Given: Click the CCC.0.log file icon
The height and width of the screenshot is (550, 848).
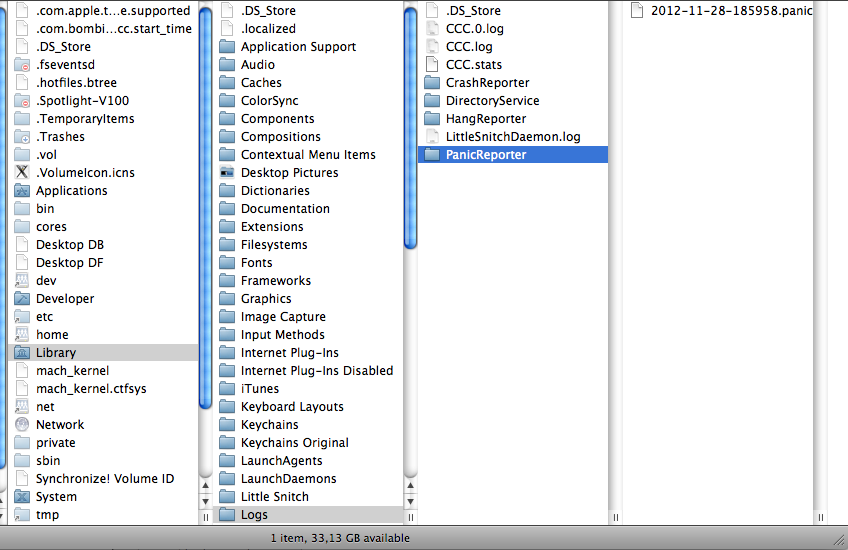Looking at the screenshot, I should [x=432, y=29].
